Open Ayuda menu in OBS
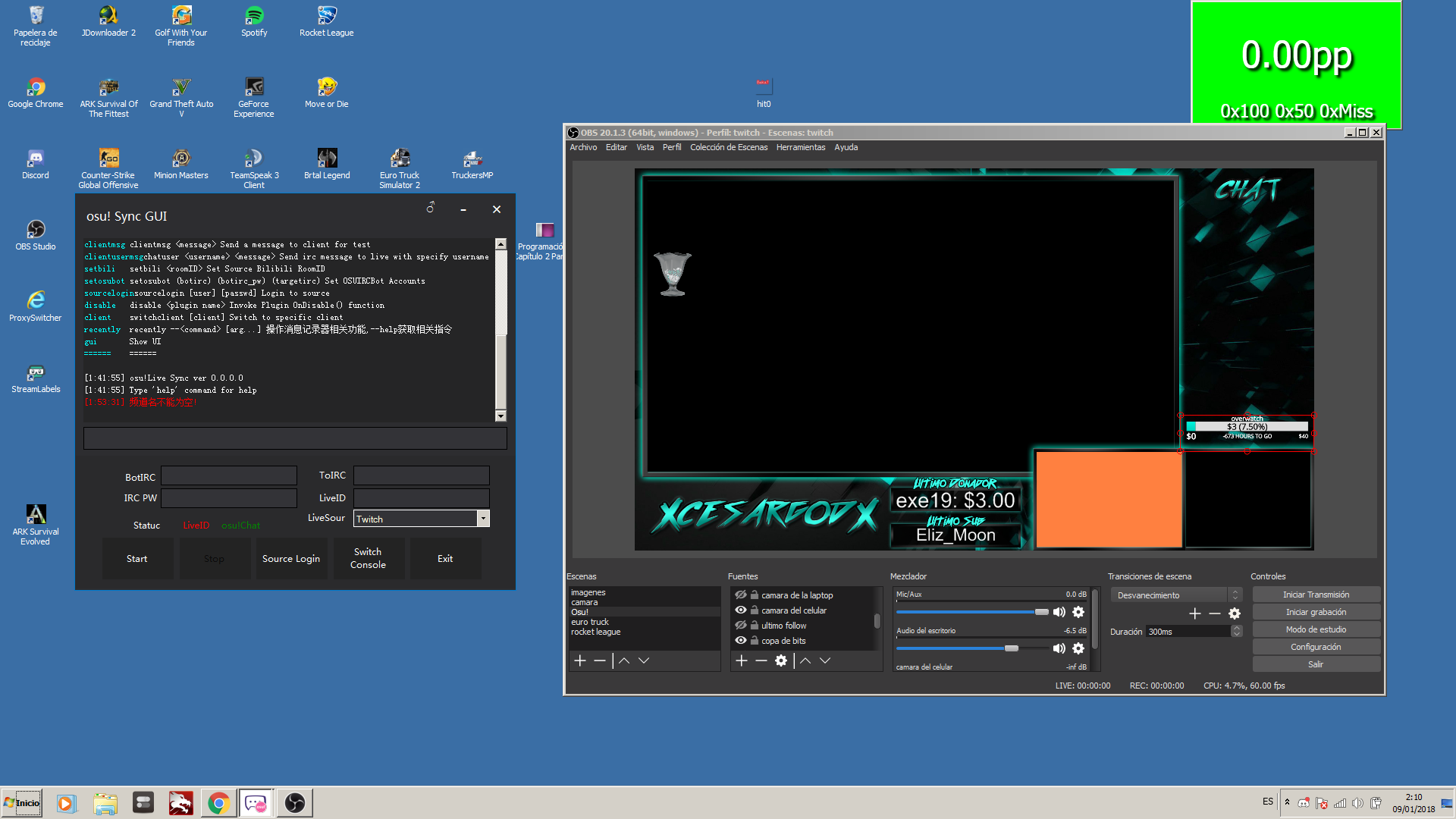The height and width of the screenshot is (819, 1456). pos(846,147)
